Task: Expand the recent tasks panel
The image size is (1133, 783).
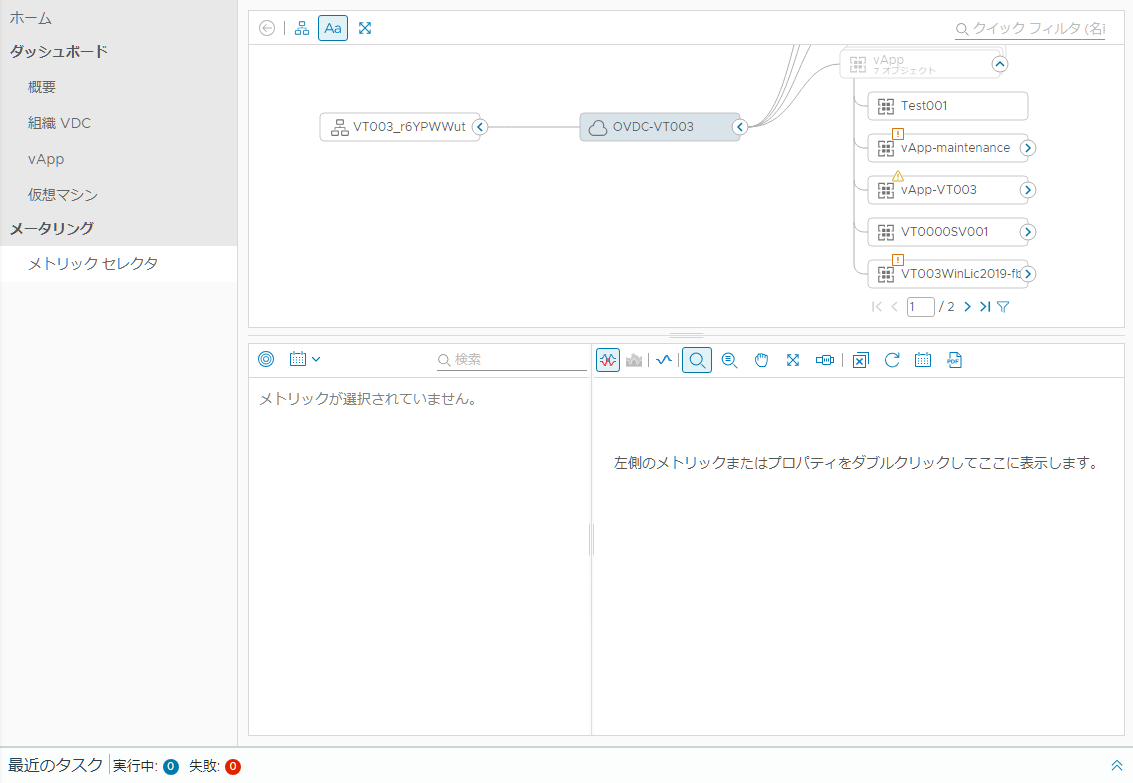Action: click(1116, 766)
